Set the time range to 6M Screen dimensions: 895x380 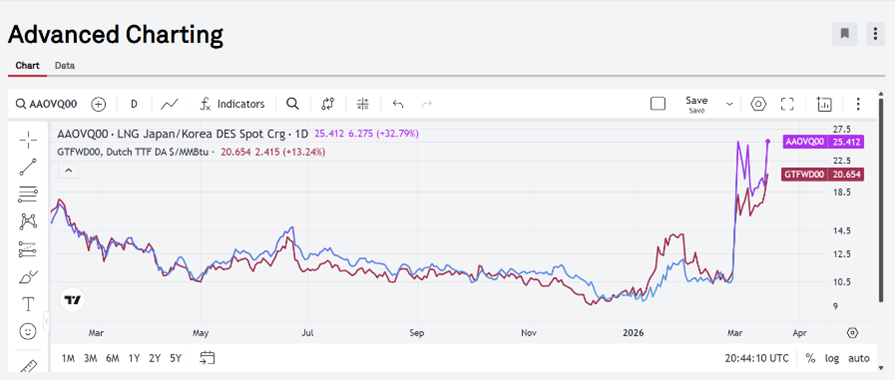pyautogui.click(x=112, y=358)
